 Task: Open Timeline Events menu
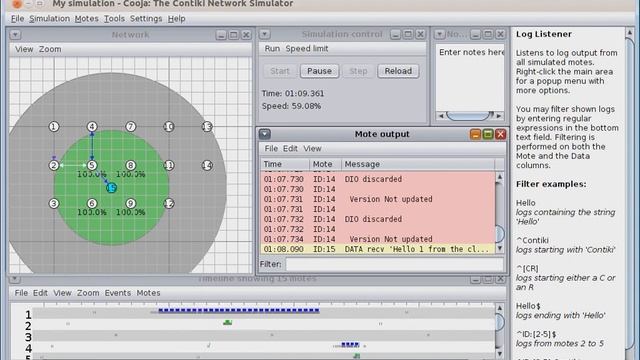(118, 293)
